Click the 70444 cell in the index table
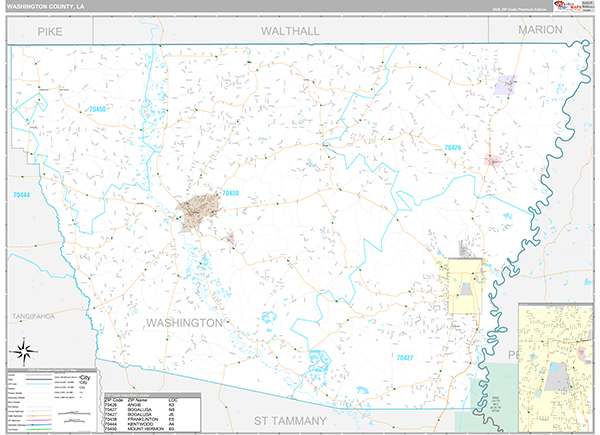 pos(111,424)
